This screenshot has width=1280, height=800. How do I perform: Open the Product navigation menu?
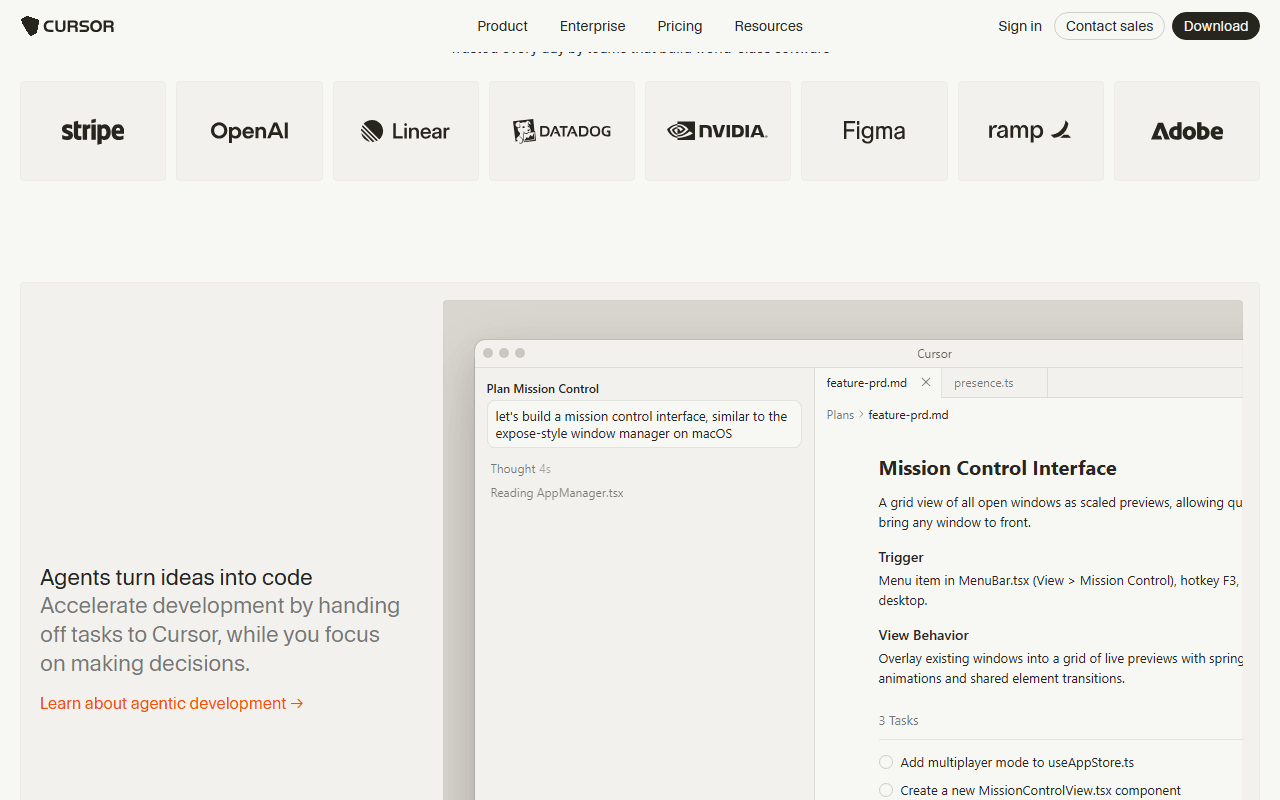pyautogui.click(x=503, y=26)
